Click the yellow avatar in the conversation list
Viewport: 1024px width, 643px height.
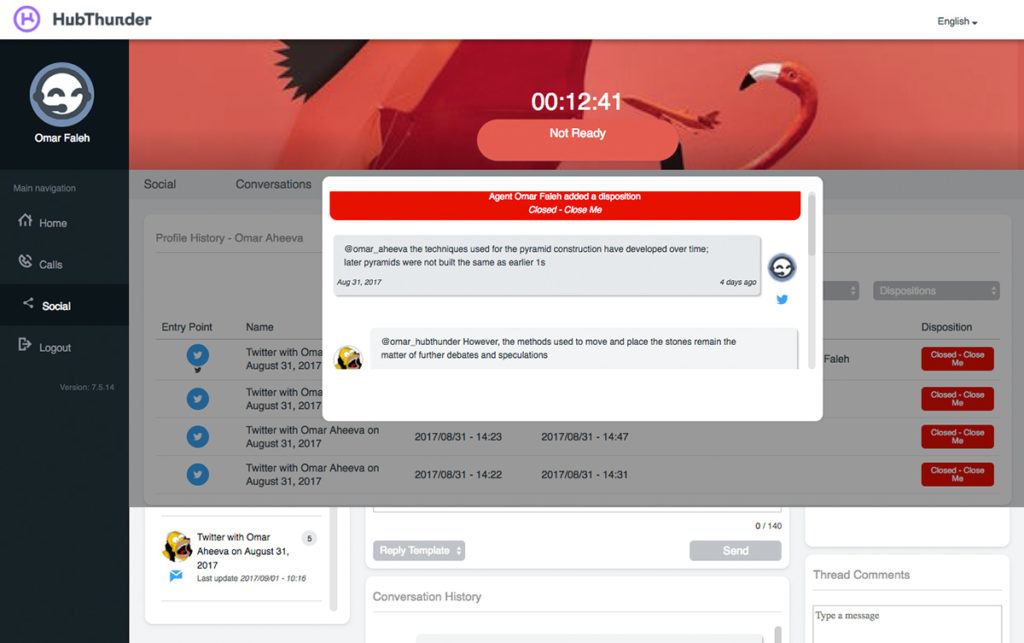177,546
